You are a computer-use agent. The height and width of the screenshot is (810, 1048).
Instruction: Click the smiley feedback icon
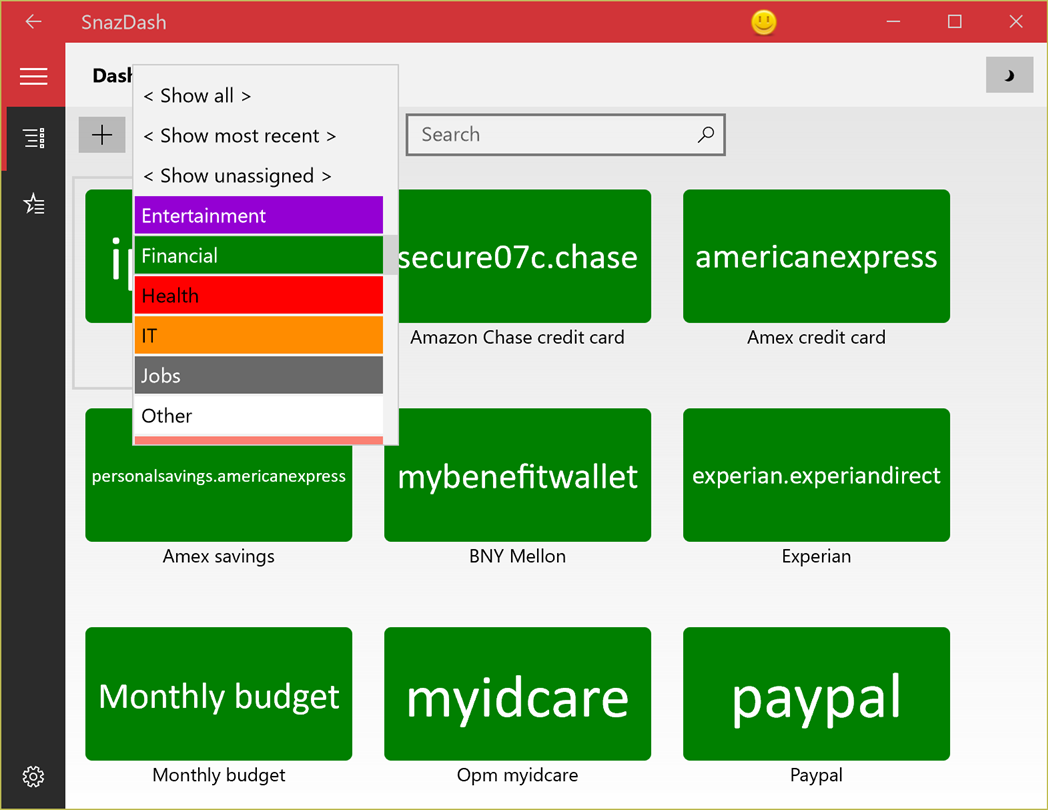pos(764,22)
